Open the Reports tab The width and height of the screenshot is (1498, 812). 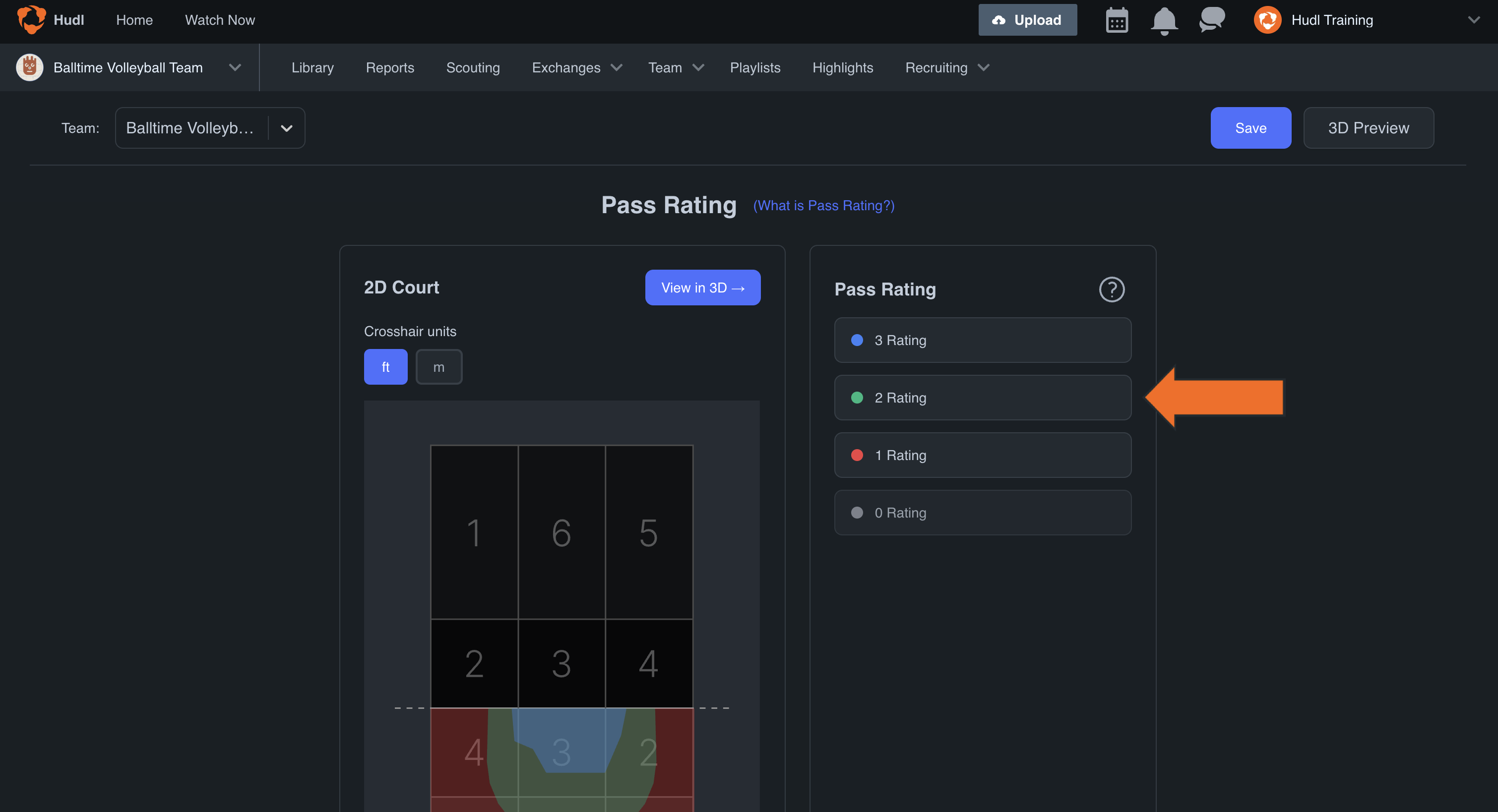[389, 67]
